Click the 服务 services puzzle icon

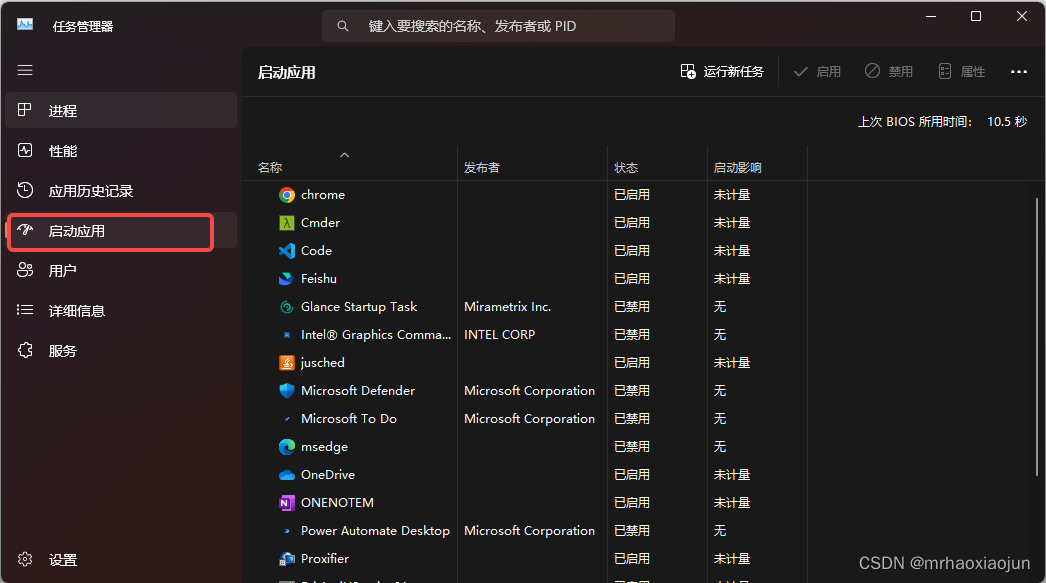(x=25, y=350)
